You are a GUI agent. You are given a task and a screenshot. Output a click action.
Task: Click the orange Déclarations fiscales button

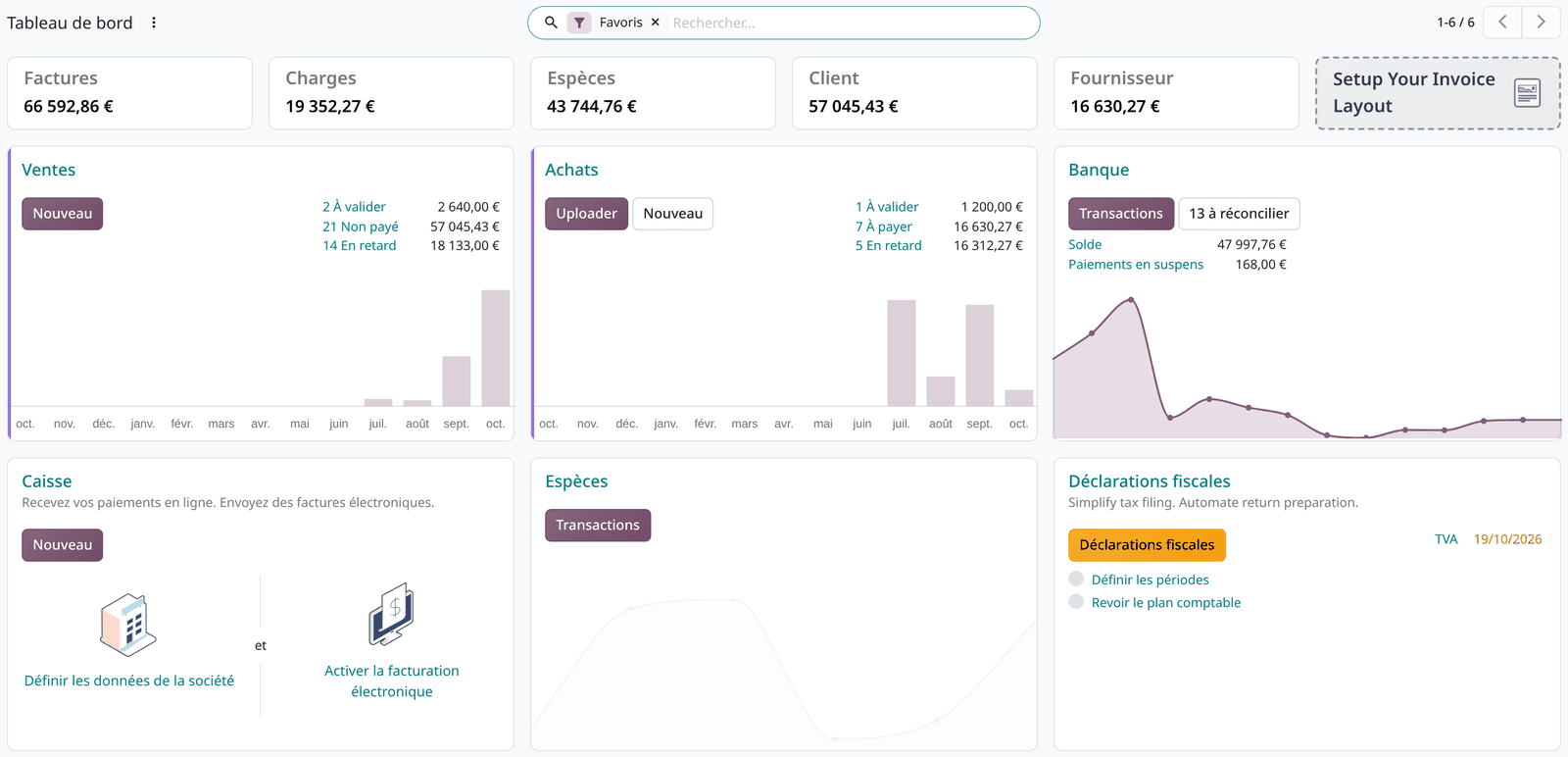(x=1147, y=545)
